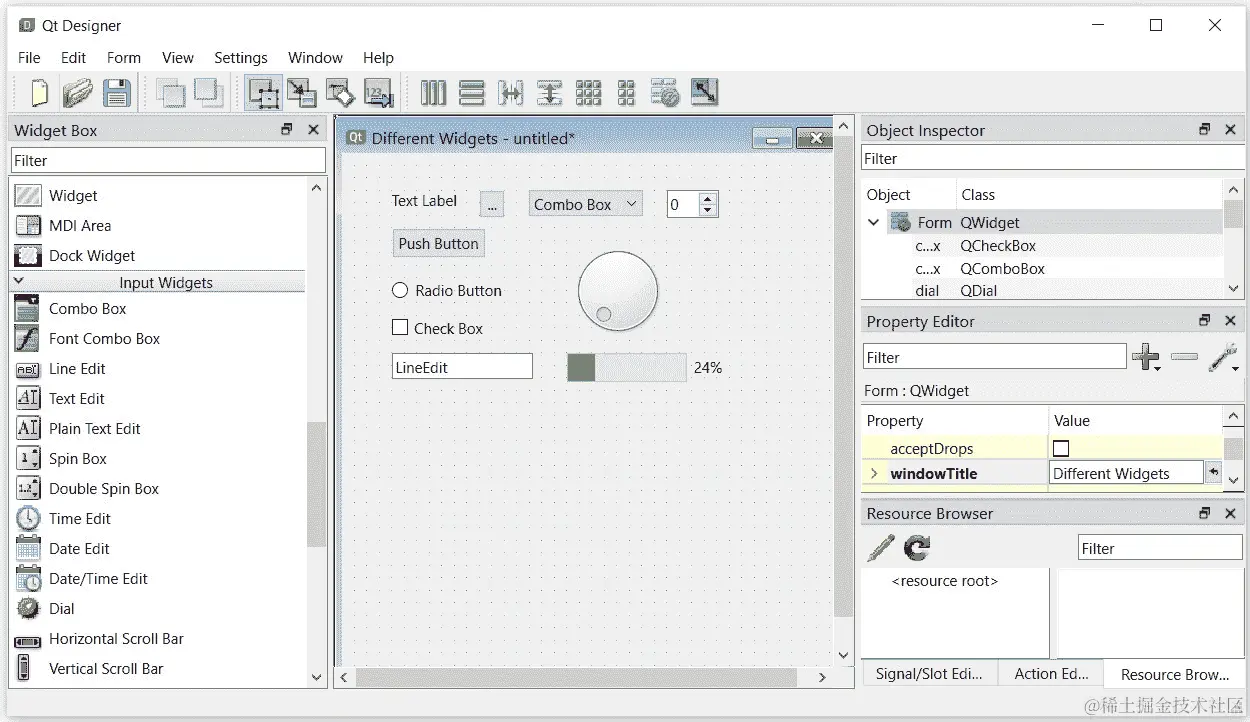This screenshot has height=722, width=1250.
Task: Switch to the Action Editor tab
Action: pos(1050,673)
